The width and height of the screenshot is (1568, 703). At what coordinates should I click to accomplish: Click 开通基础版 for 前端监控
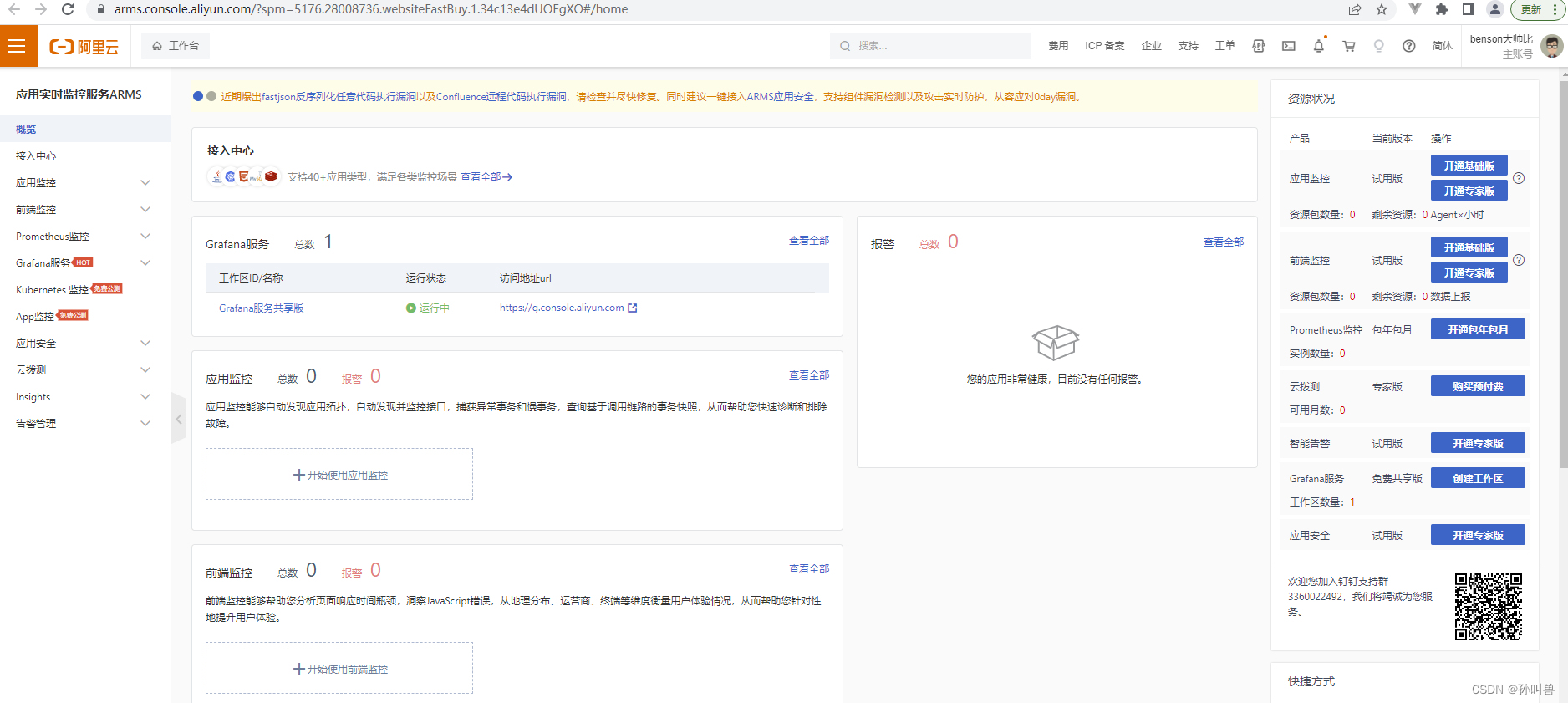click(x=1469, y=247)
